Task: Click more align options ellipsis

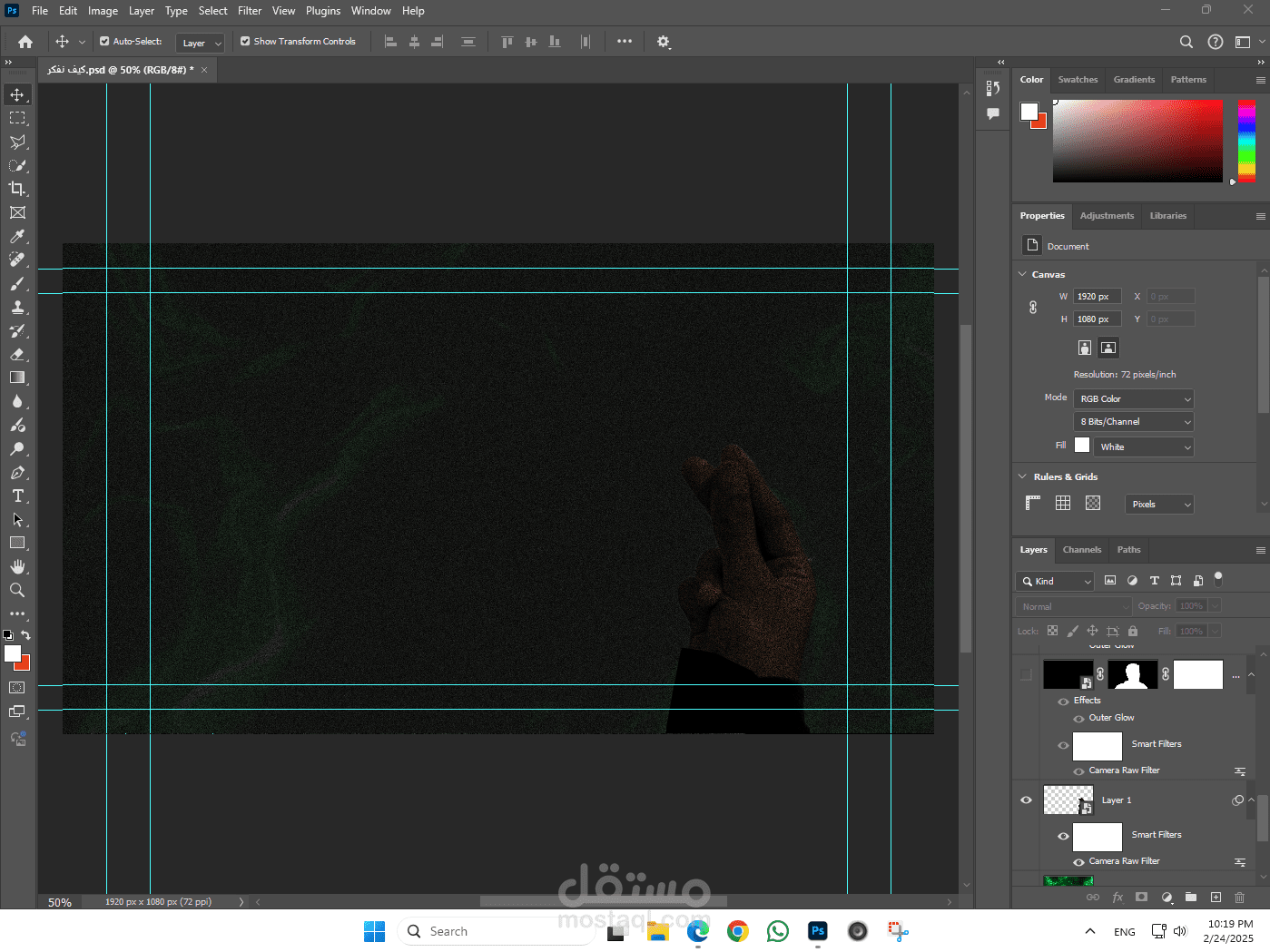Action: [625, 42]
